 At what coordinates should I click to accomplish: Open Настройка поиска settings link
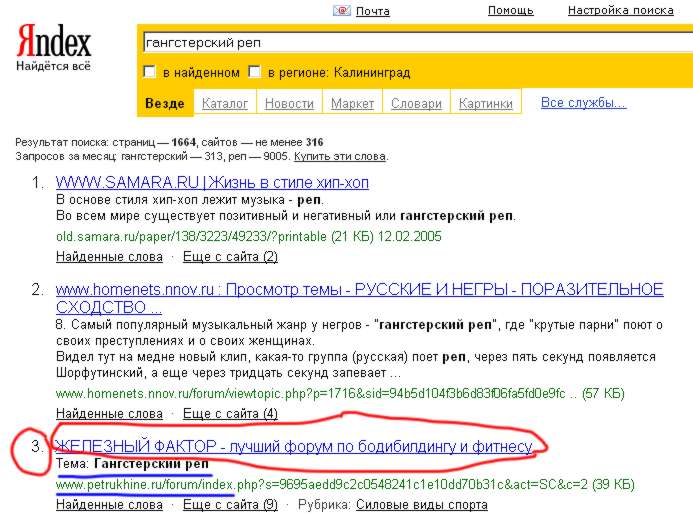tap(620, 11)
